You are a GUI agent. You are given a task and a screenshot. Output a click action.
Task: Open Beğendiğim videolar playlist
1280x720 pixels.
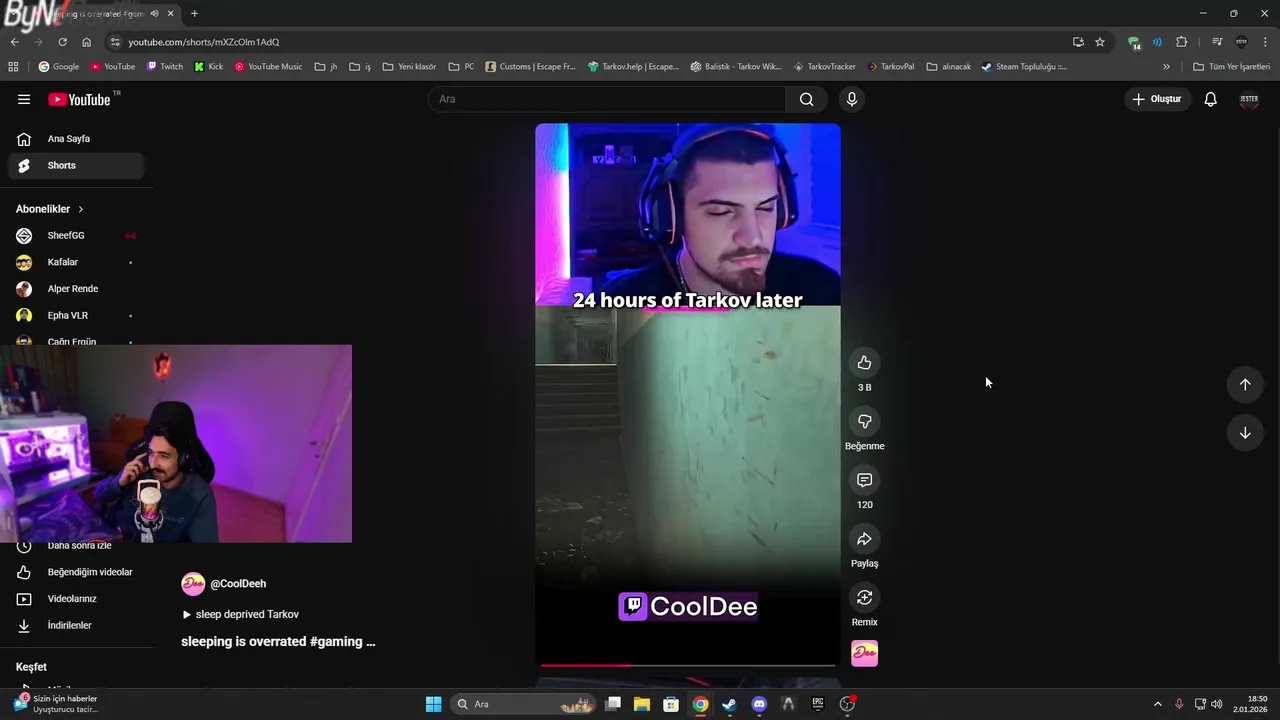[76, 572]
